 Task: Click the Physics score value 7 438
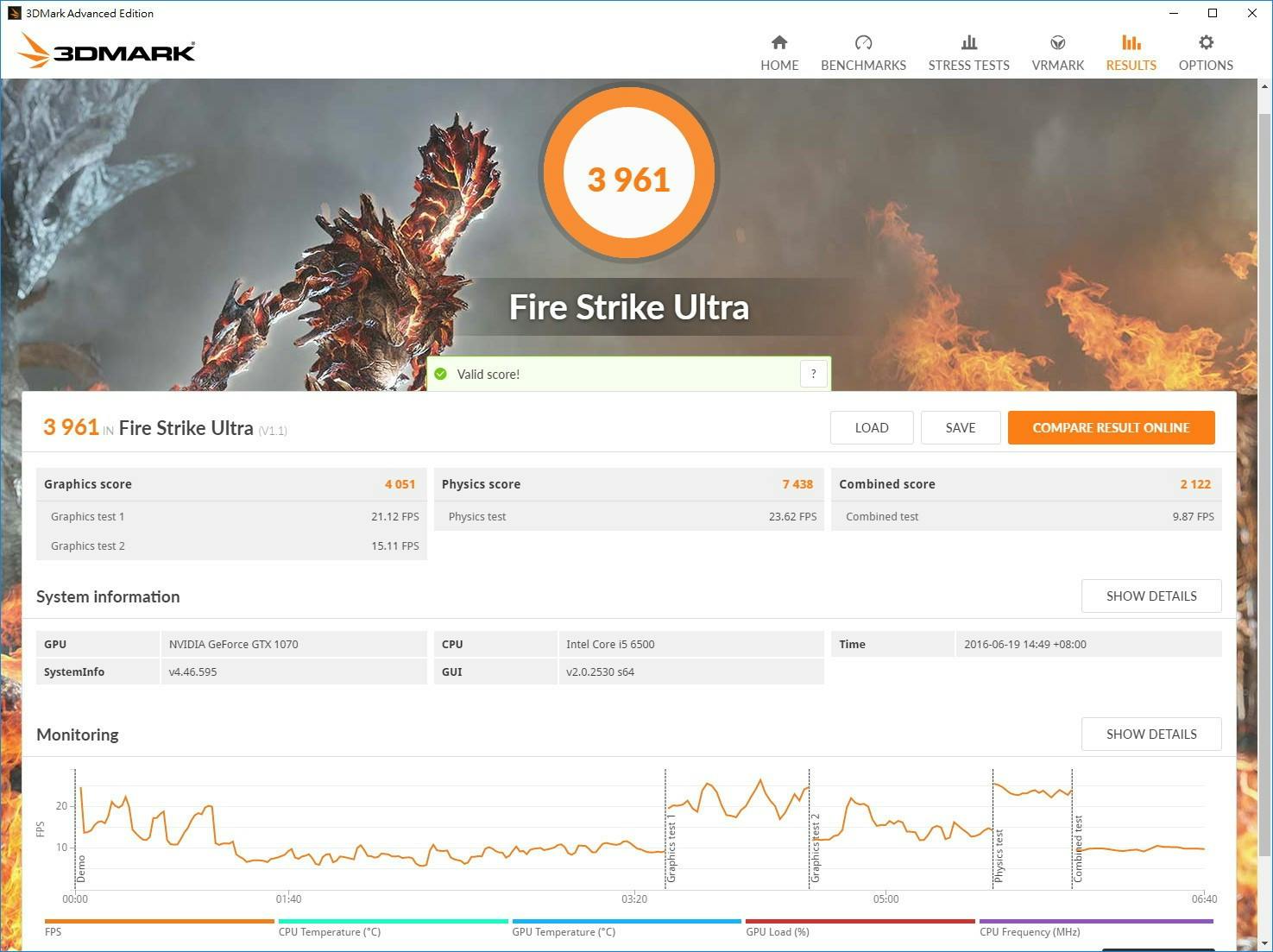[x=797, y=484]
